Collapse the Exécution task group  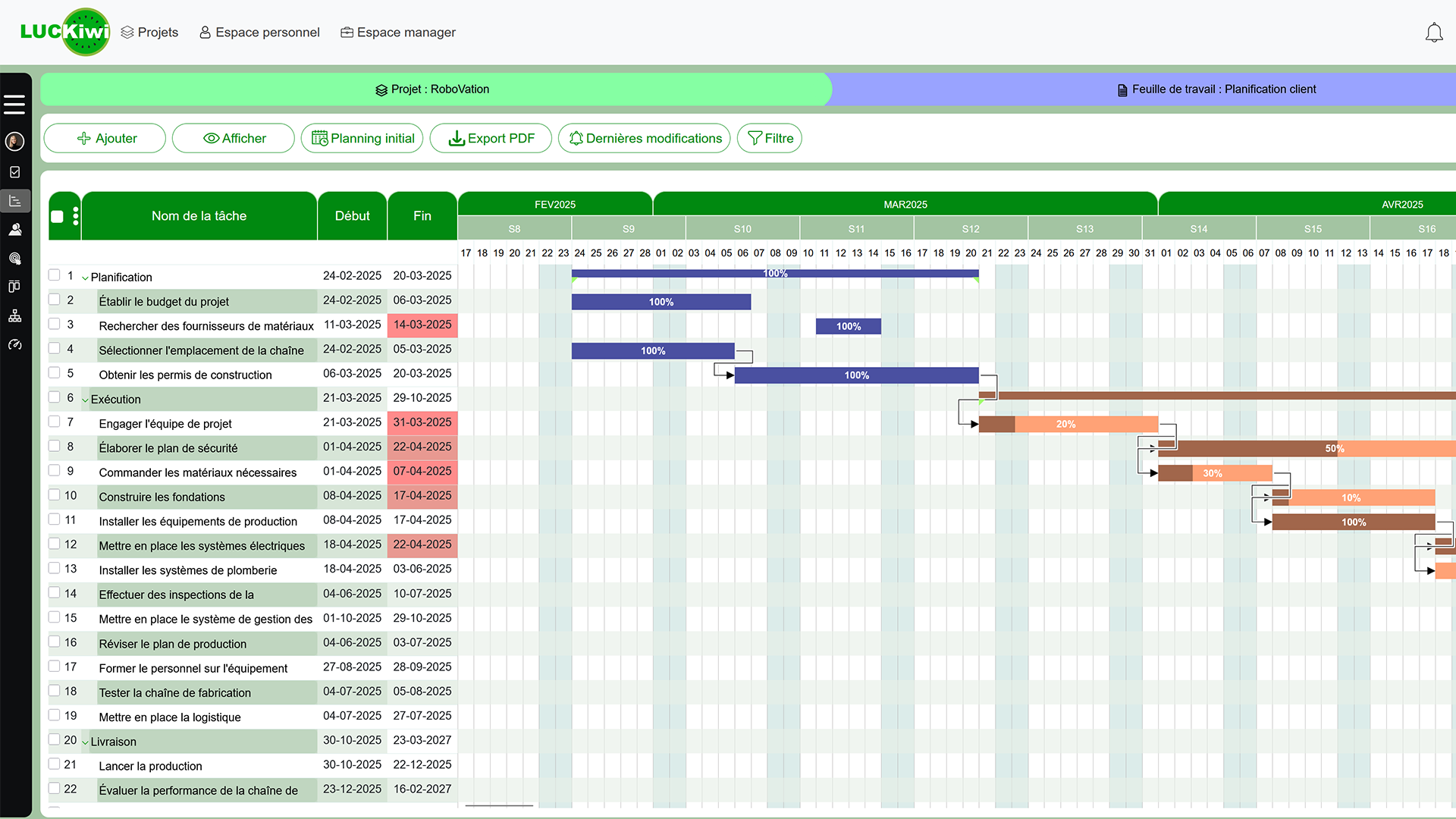tap(85, 400)
